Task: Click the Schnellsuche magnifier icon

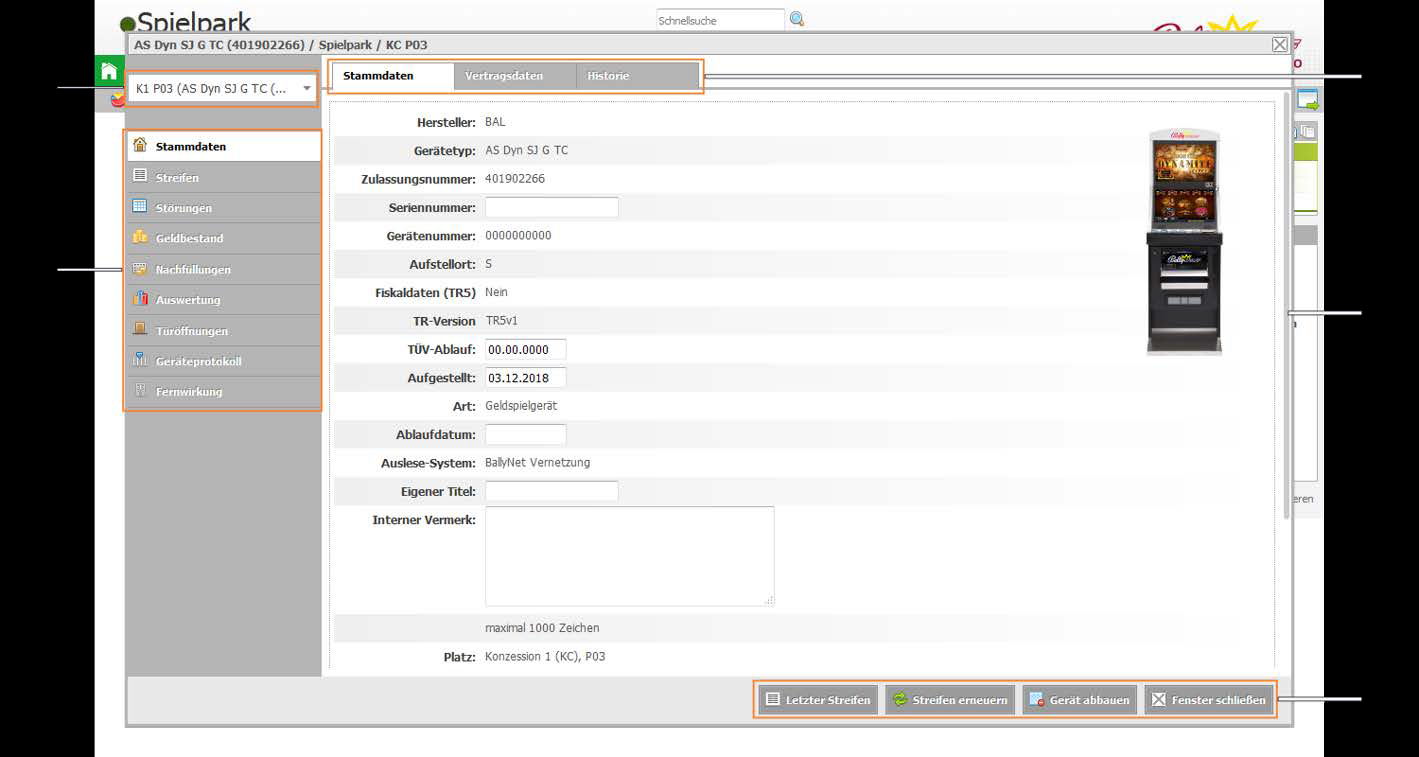Action: tap(797, 19)
